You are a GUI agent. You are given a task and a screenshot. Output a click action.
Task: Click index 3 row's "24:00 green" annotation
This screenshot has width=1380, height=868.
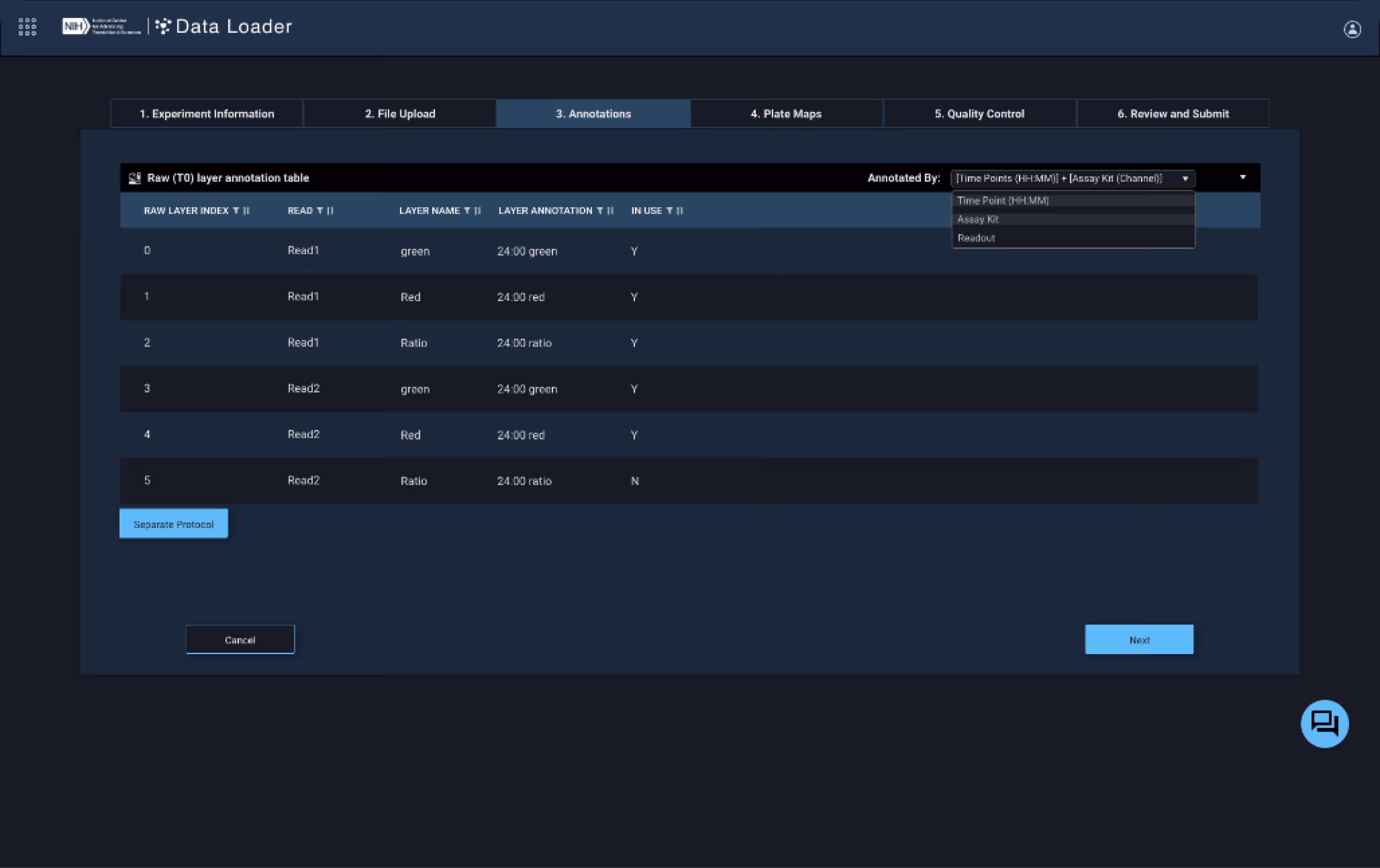527,389
